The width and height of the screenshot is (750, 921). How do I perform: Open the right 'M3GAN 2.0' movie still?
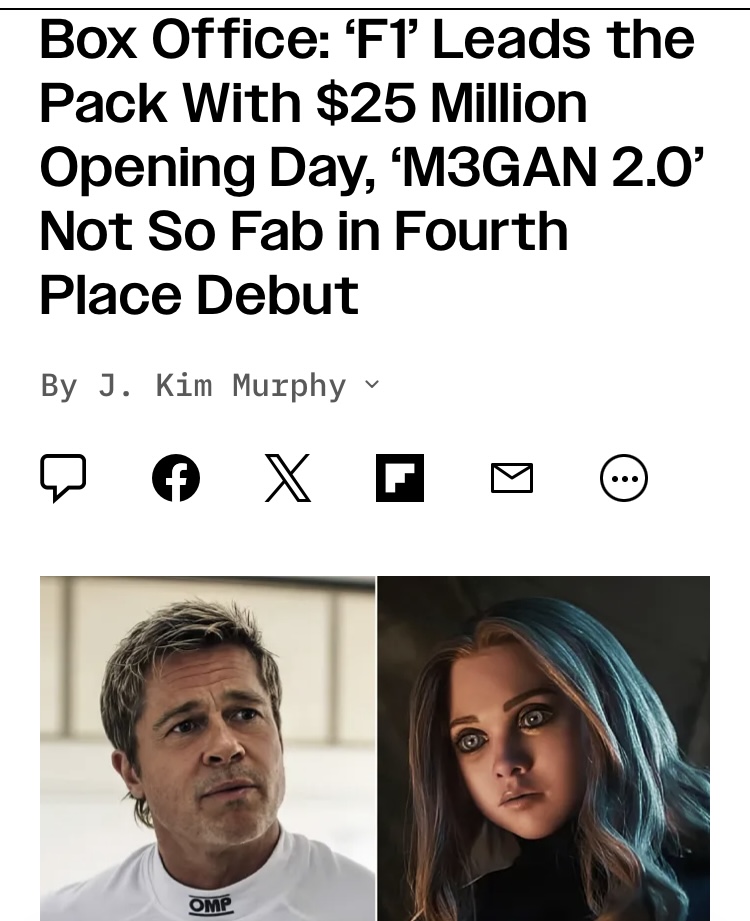543,748
